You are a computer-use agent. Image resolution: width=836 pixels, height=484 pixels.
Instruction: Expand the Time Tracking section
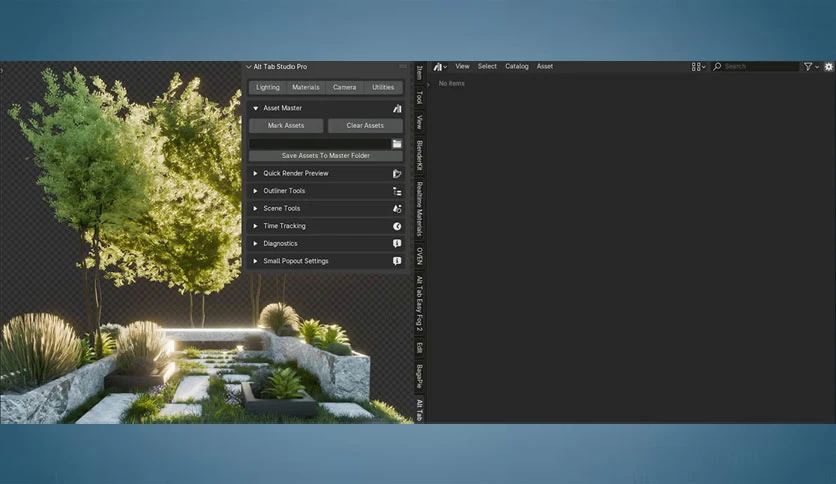tap(255, 226)
